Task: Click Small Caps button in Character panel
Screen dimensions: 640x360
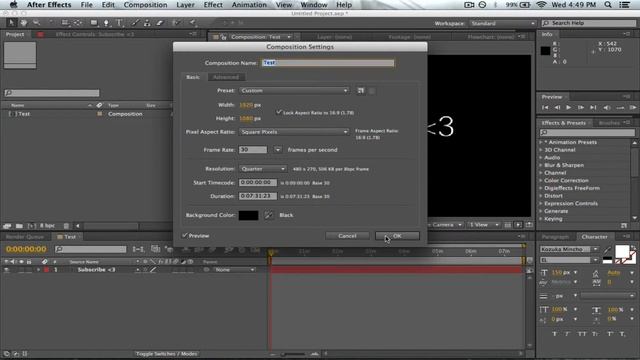Action: [x=596, y=334]
